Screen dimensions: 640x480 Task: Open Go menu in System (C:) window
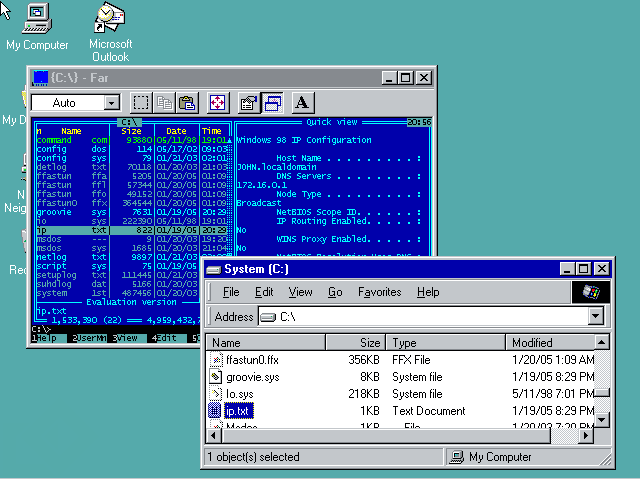click(x=335, y=292)
